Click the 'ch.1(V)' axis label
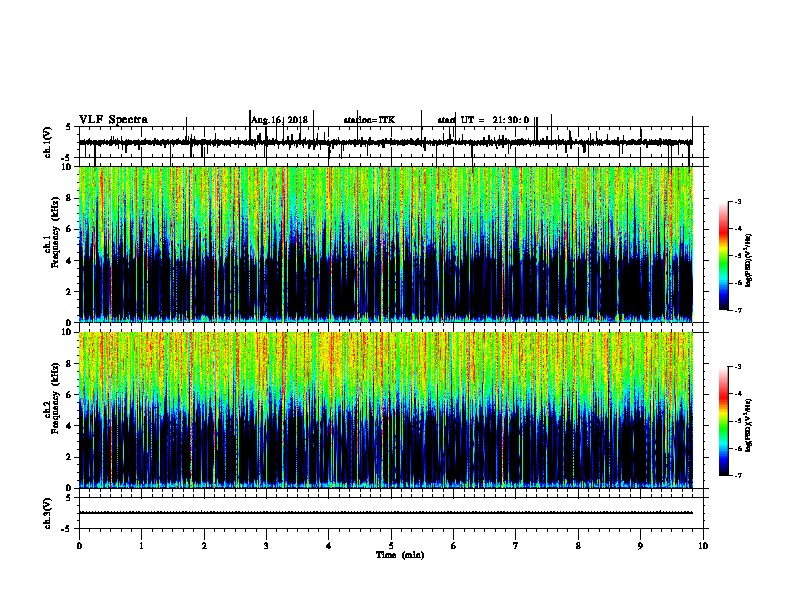 point(48,142)
